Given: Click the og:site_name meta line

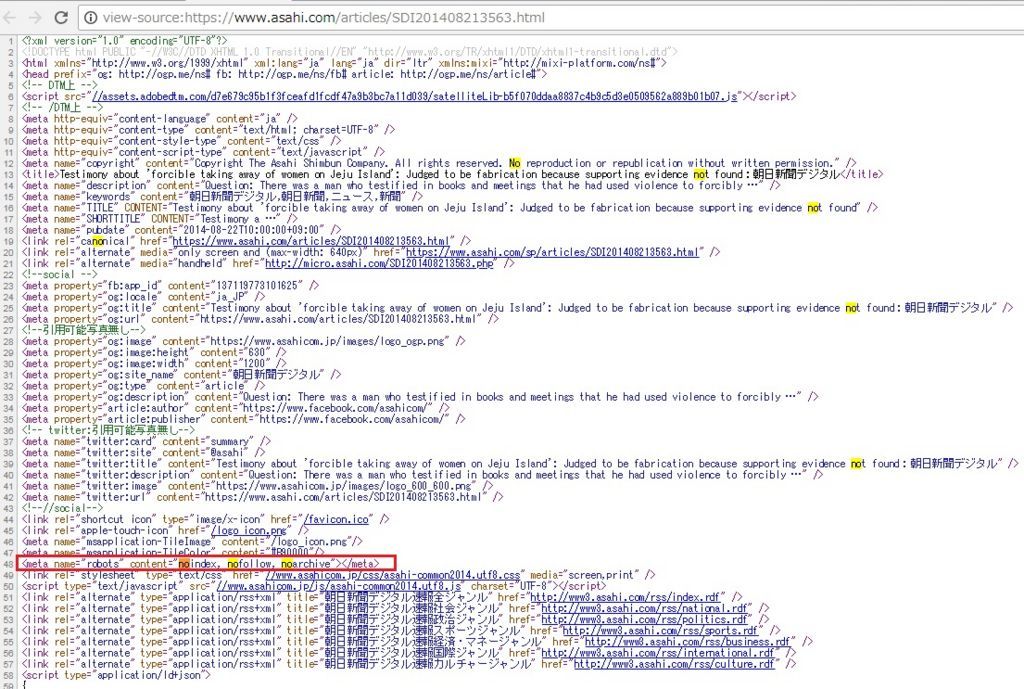Looking at the screenshot, I should coord(182,374).
